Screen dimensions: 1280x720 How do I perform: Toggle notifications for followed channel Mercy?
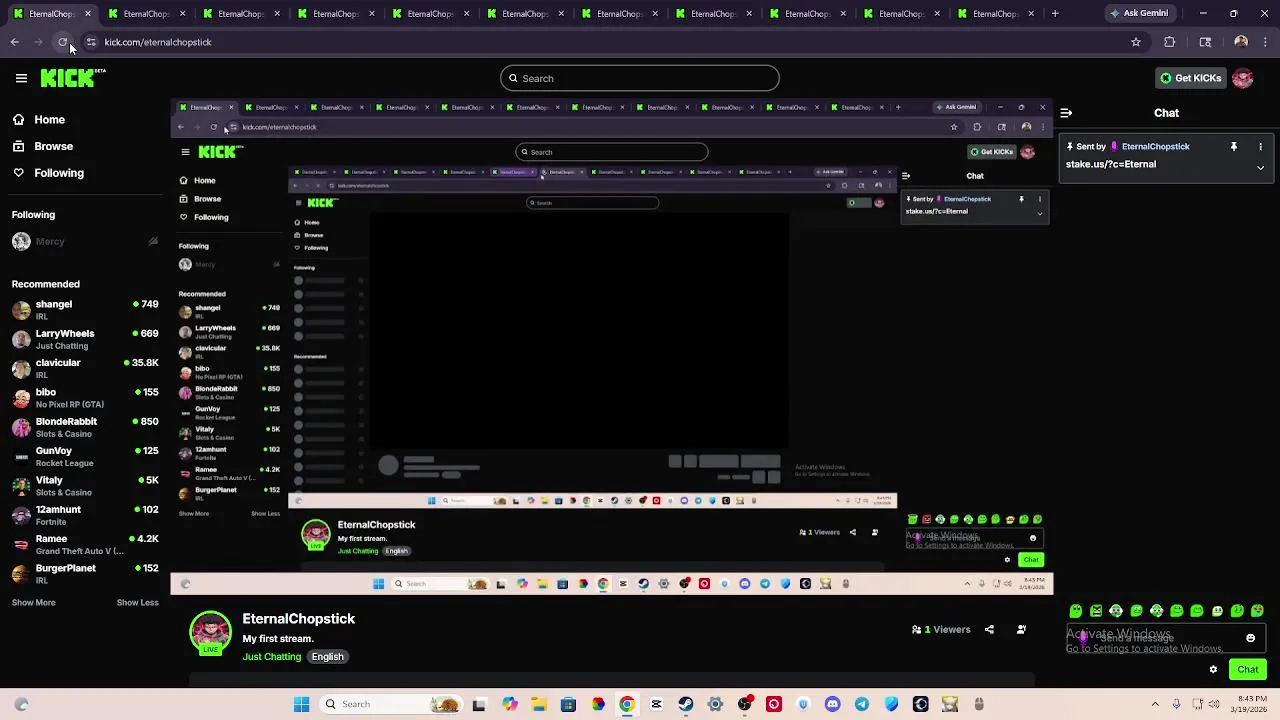pos(153,241)
